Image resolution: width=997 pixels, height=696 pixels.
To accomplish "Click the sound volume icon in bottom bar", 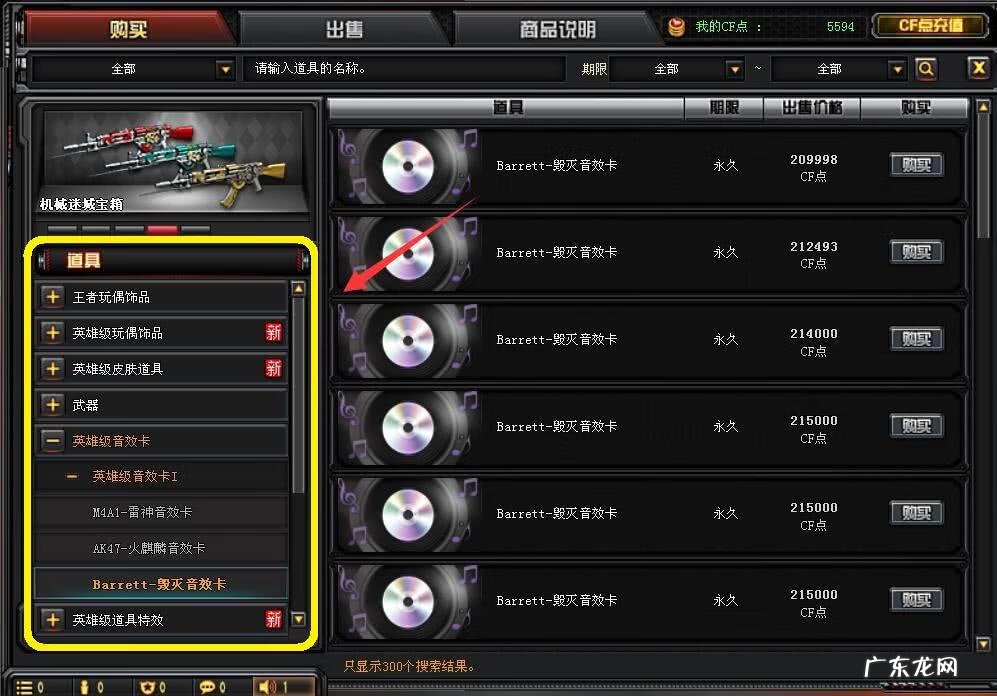I will click(267, 686).
